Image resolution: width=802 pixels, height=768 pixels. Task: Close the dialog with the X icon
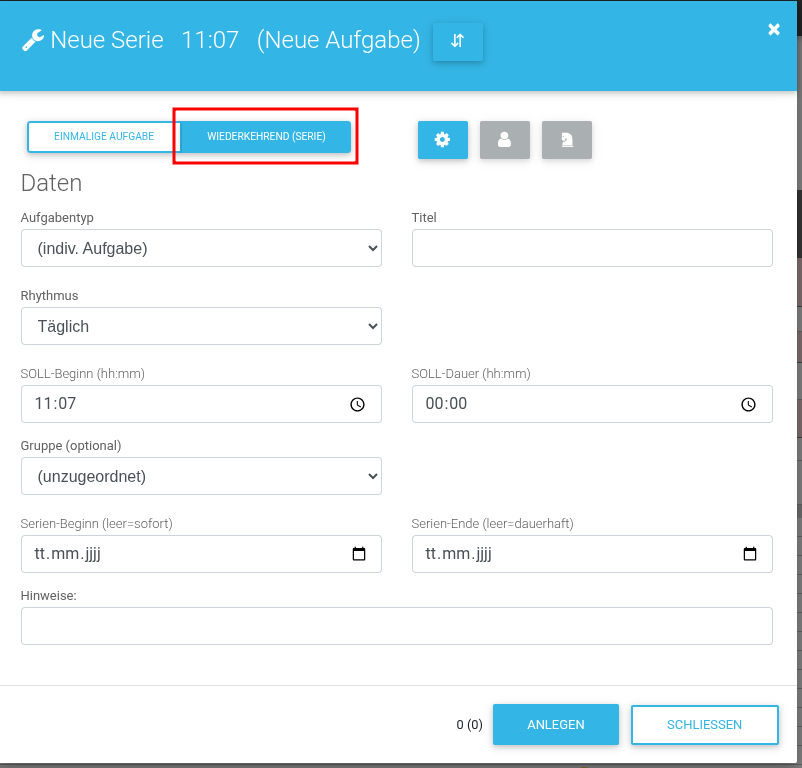coord(773,30)
